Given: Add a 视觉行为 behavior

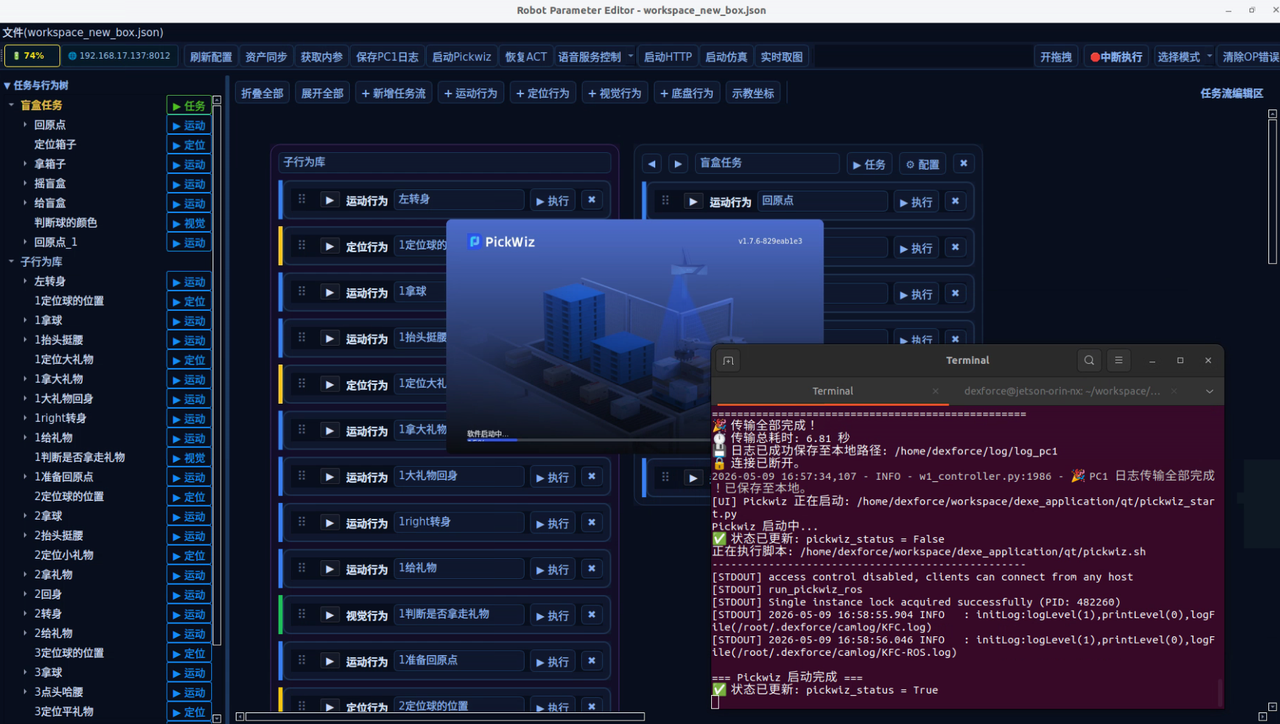Looking at the screenshot, I should [615, 93].
